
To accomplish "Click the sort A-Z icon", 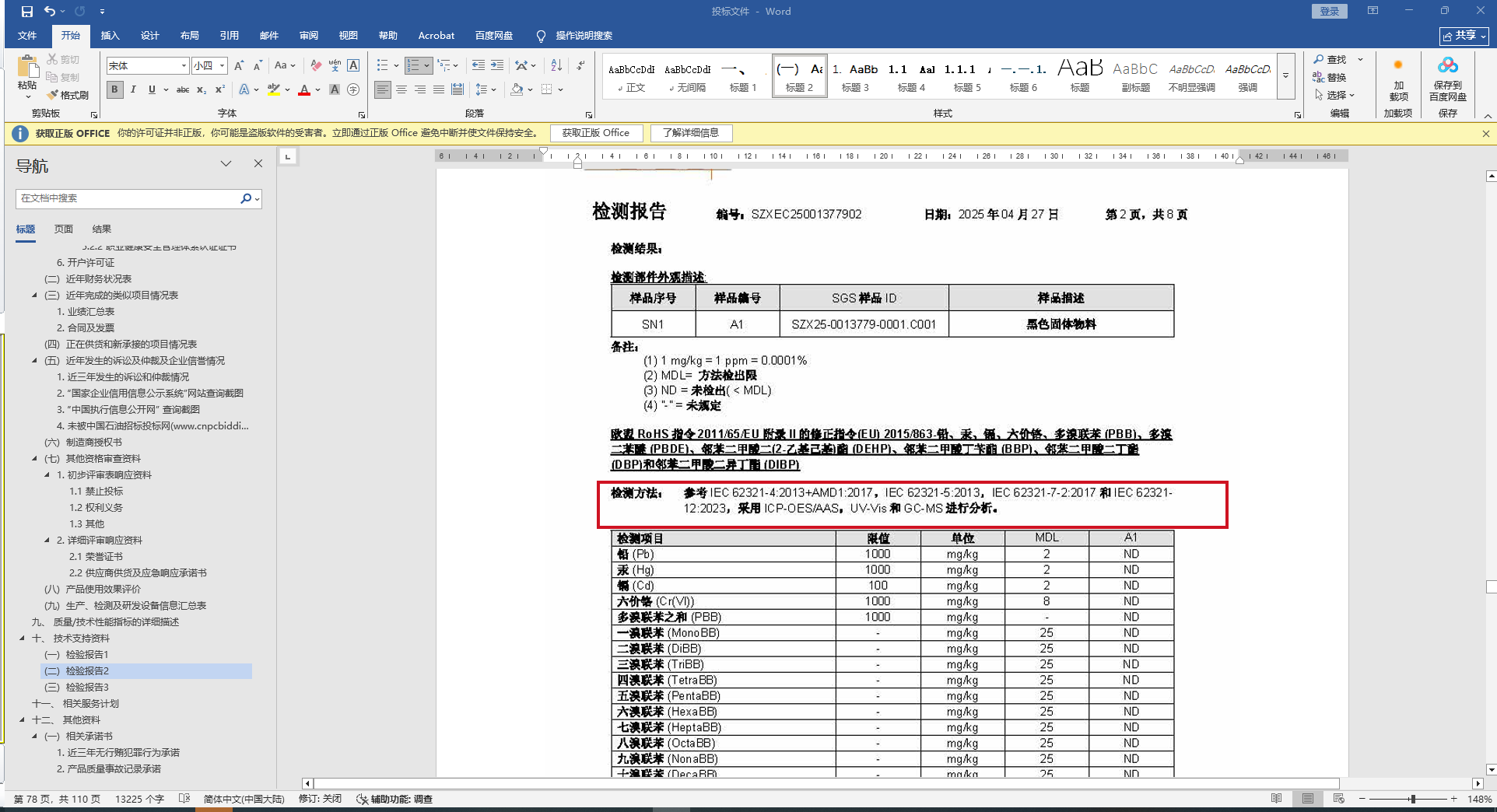I will tap(556, 65).
